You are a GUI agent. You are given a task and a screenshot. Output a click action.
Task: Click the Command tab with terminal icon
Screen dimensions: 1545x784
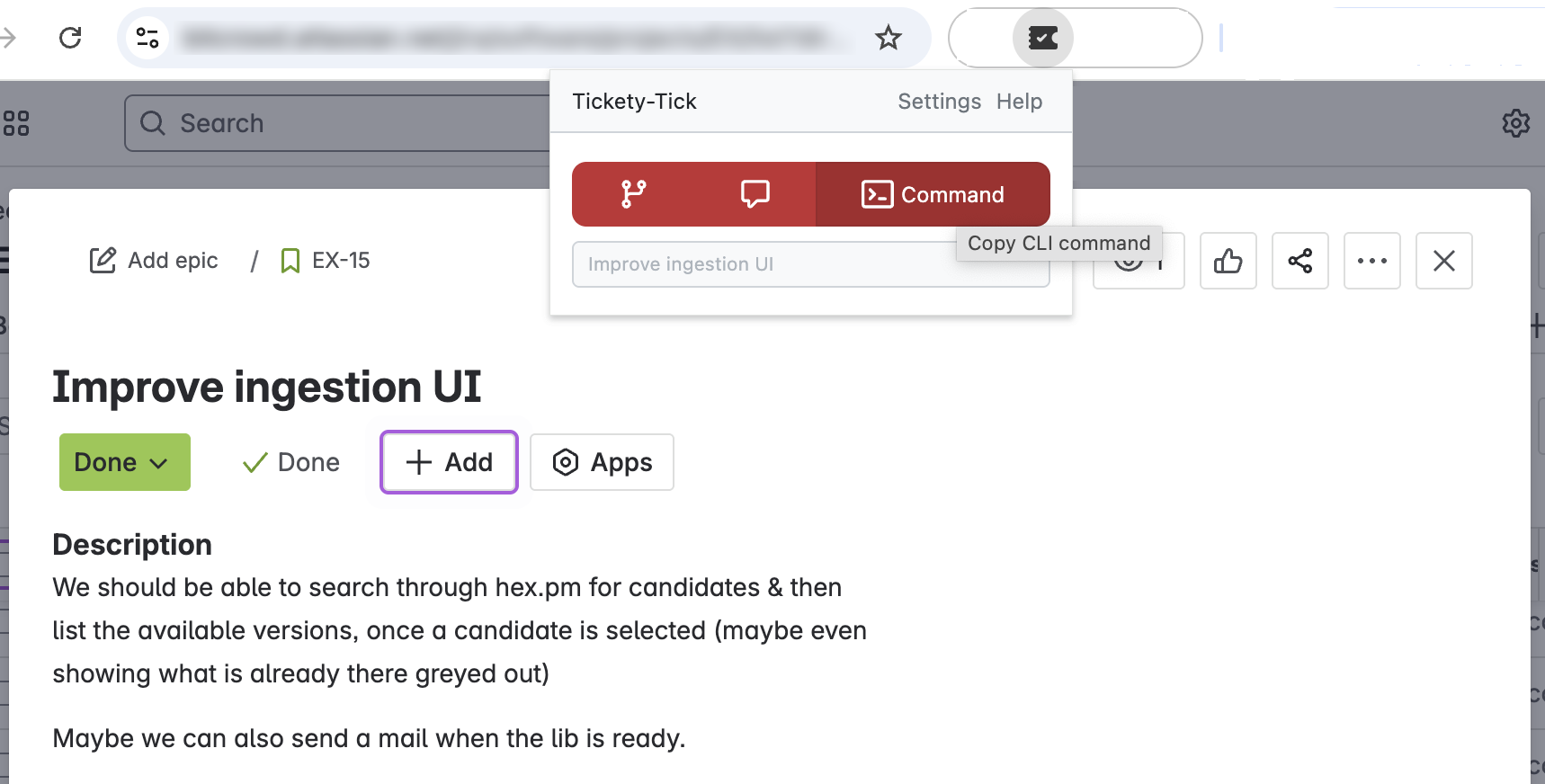(933, 194)
